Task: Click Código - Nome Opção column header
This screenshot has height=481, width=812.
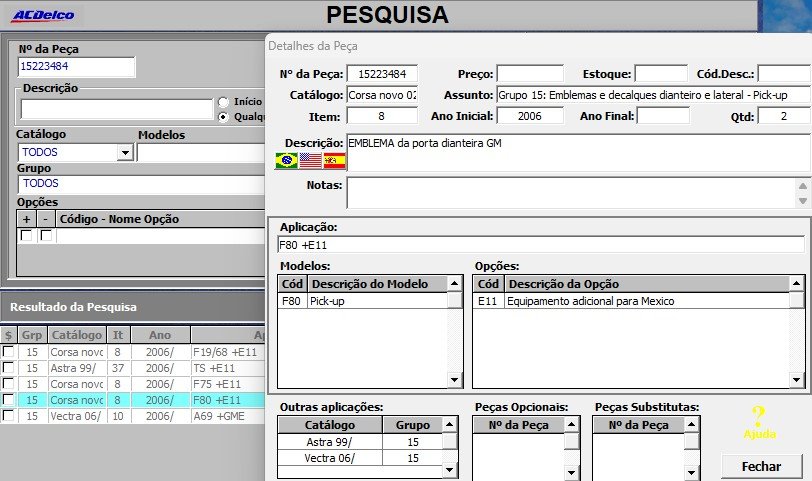Action: [x=161, y=219]
